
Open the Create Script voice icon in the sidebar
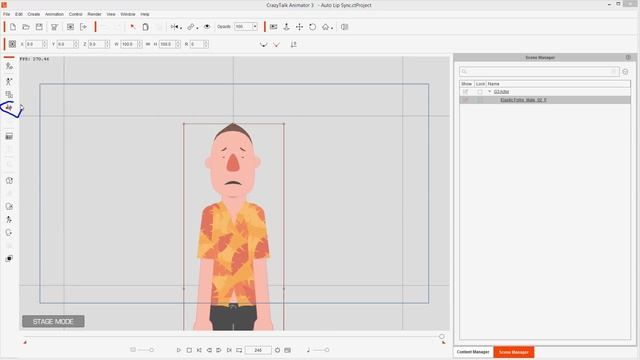click(x=9, y=108)
